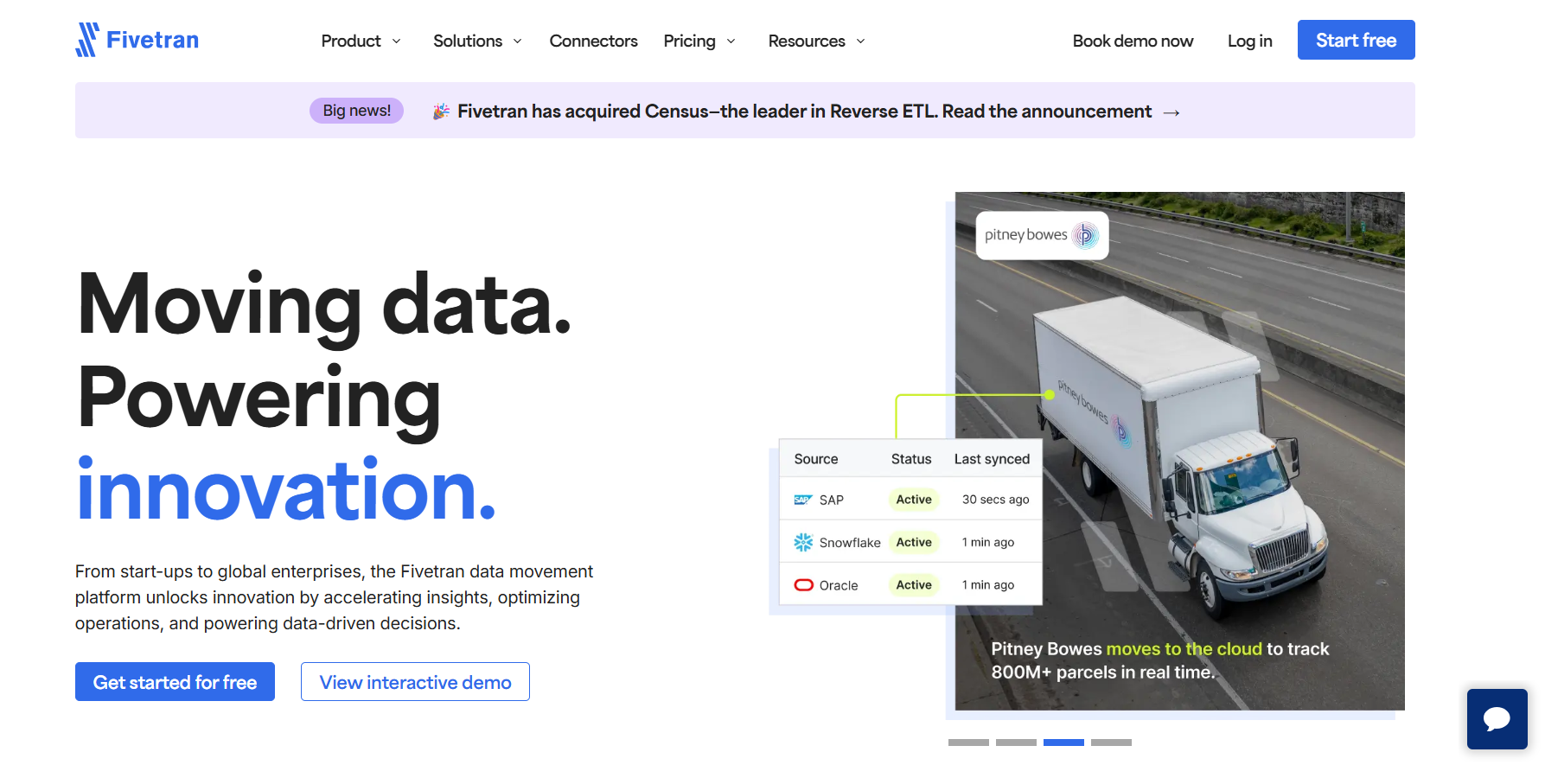Select the fourth carousel slide indicator
1545x784 pixels.
point(1111,743)
